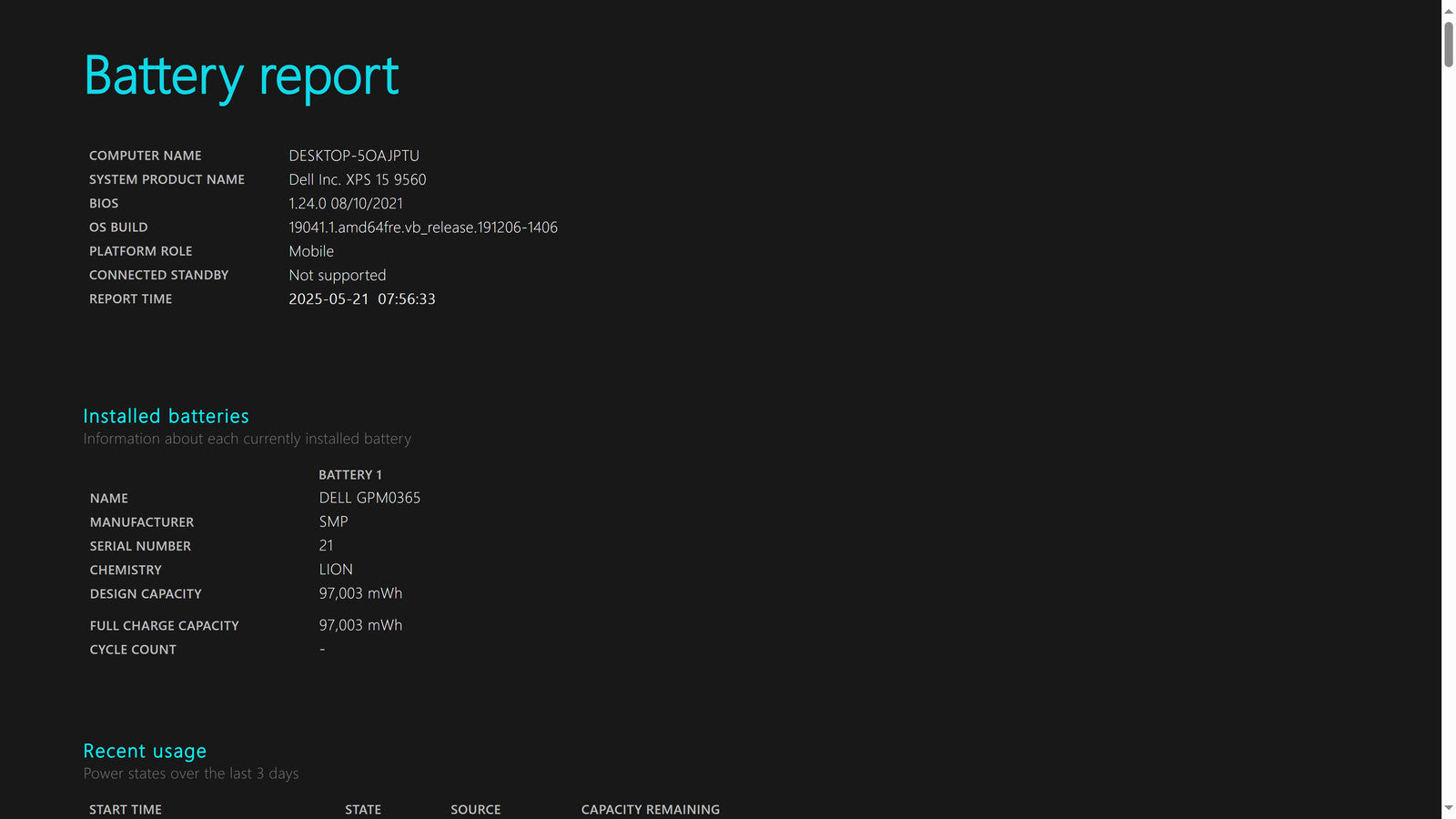Click the CYCLE COUNT label
The width and height of the screenshot is (1456, 819).
click(x=133, y=650)
